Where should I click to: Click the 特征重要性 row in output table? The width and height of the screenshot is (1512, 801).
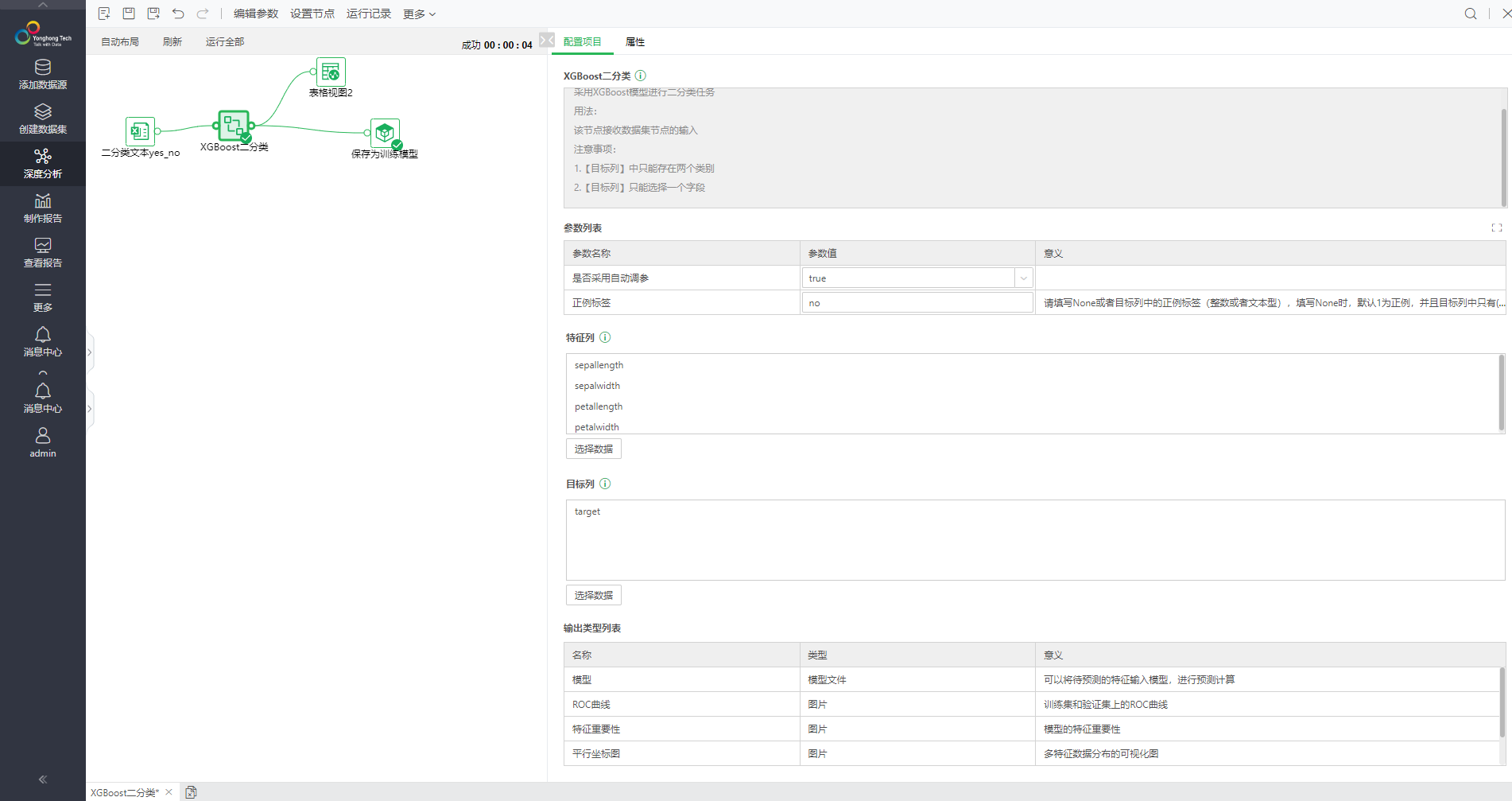tap(1031, 729)
